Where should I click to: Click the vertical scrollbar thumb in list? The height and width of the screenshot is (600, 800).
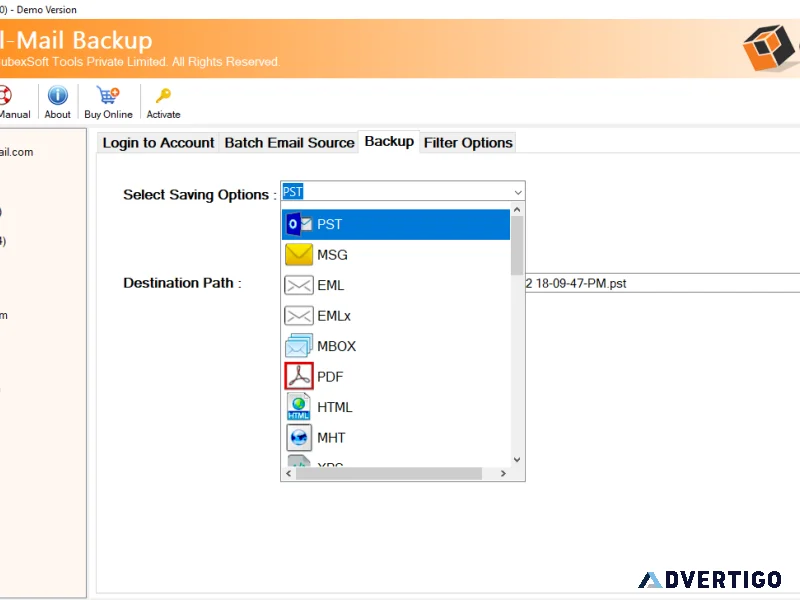coord(517,245)
